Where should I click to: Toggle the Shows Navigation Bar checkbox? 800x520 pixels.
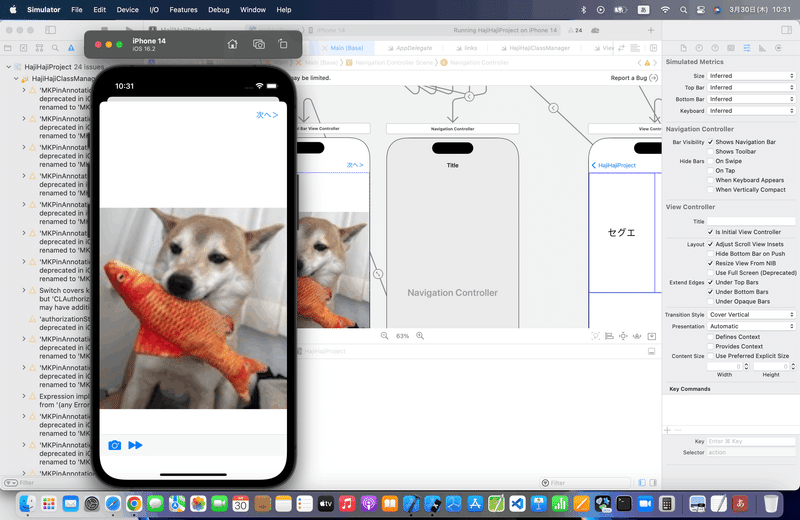pos(710,142)
